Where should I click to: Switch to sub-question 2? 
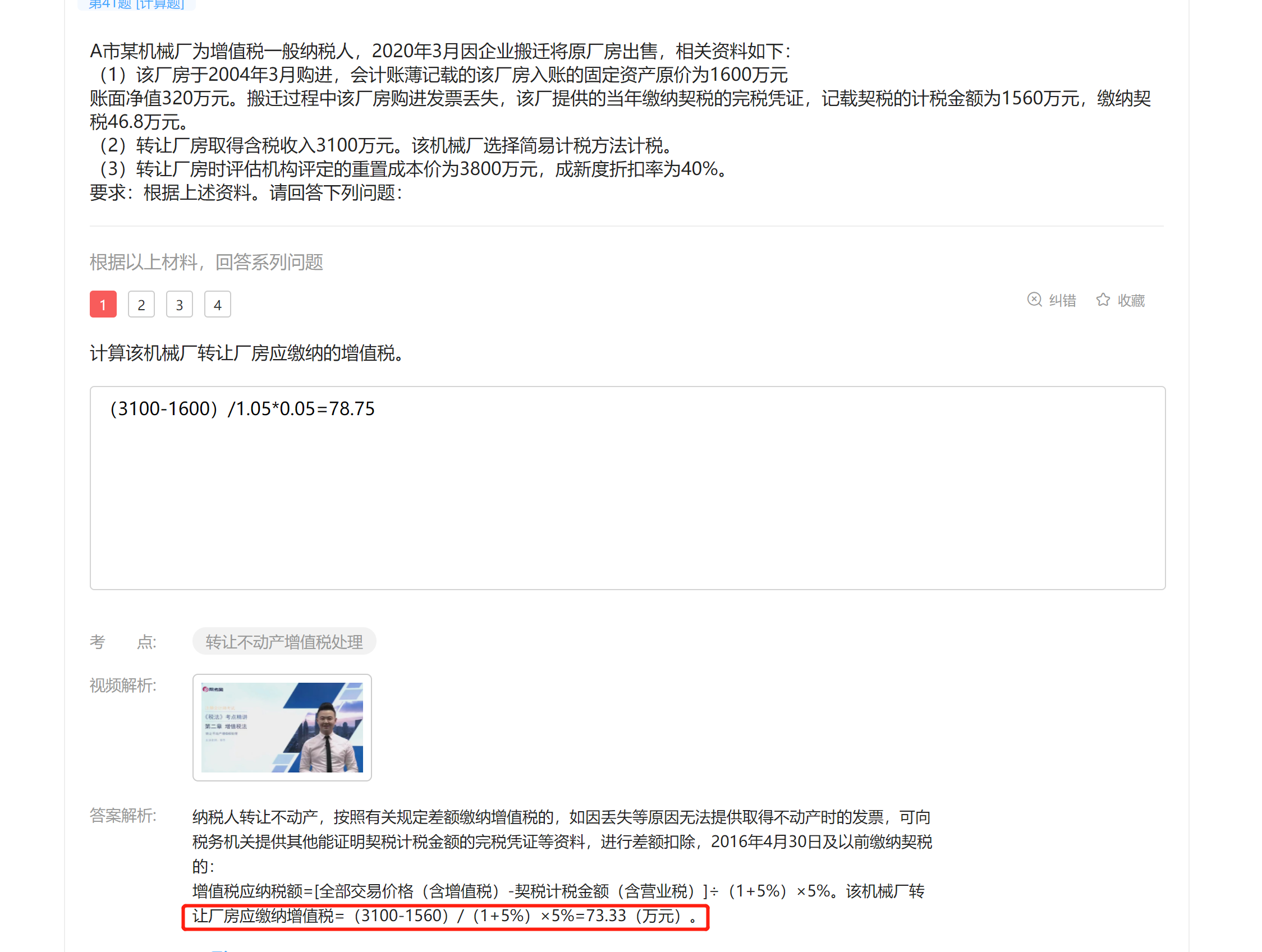141,304
